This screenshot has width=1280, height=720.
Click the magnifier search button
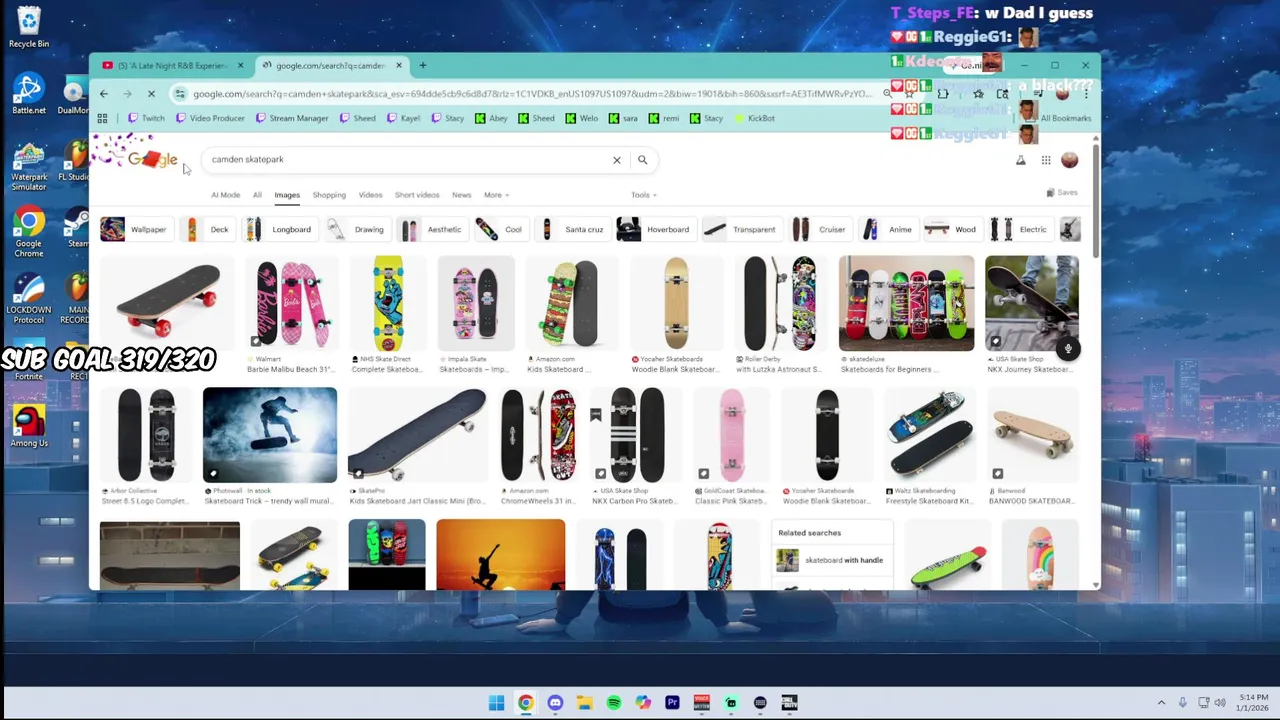pos(643,160)
